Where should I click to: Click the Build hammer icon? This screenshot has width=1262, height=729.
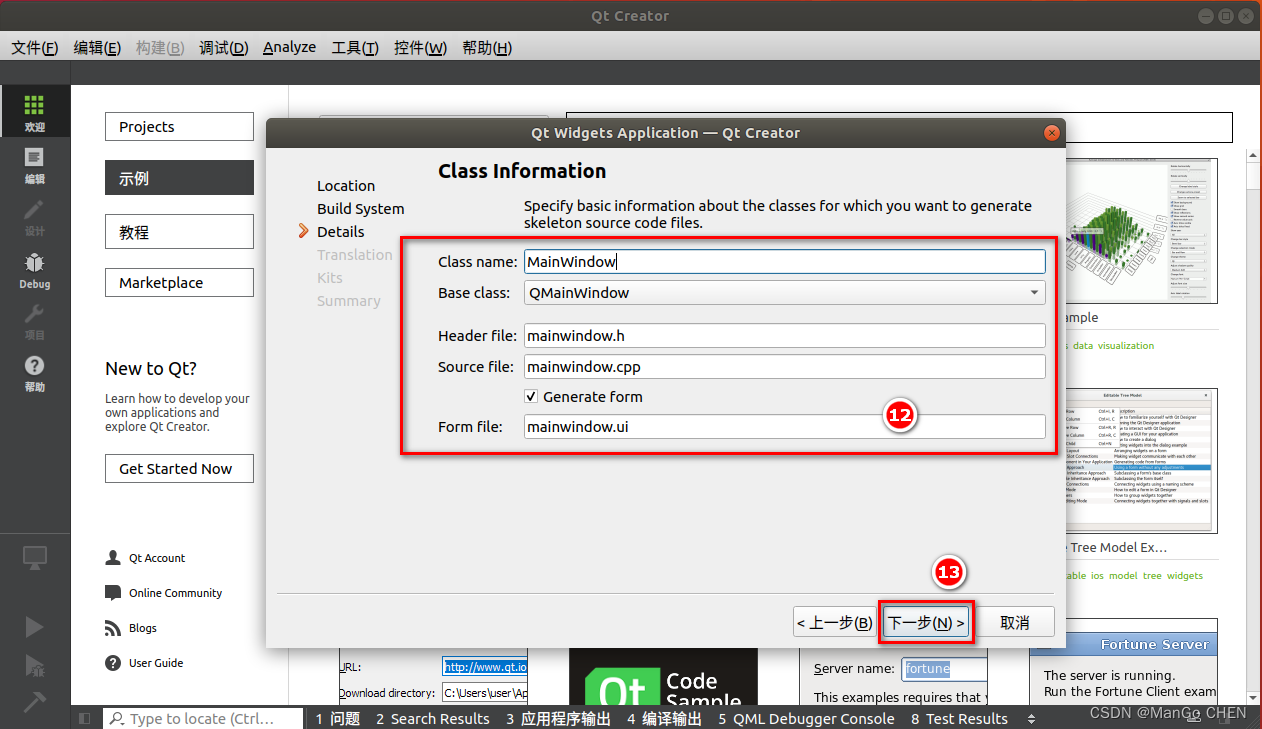(35, 701)
